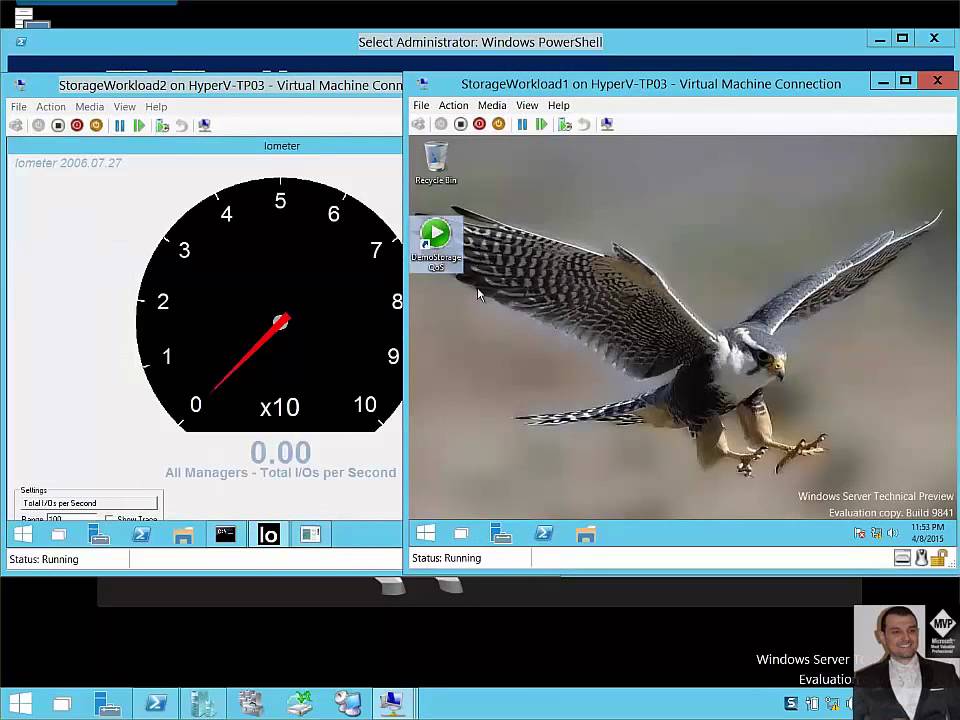Open the Action menu in StorageWorkload2 window

[51, 107]
